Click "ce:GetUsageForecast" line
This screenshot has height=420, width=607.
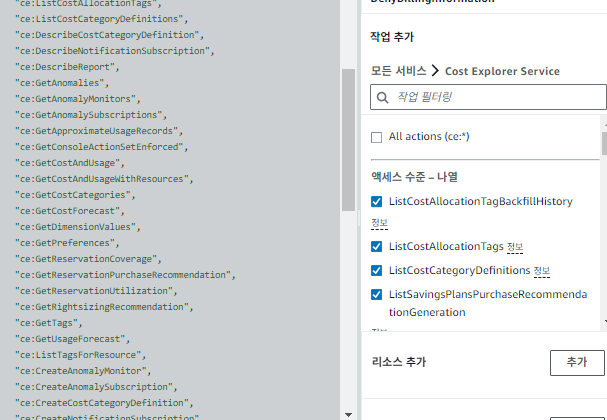tap(72, 339)
